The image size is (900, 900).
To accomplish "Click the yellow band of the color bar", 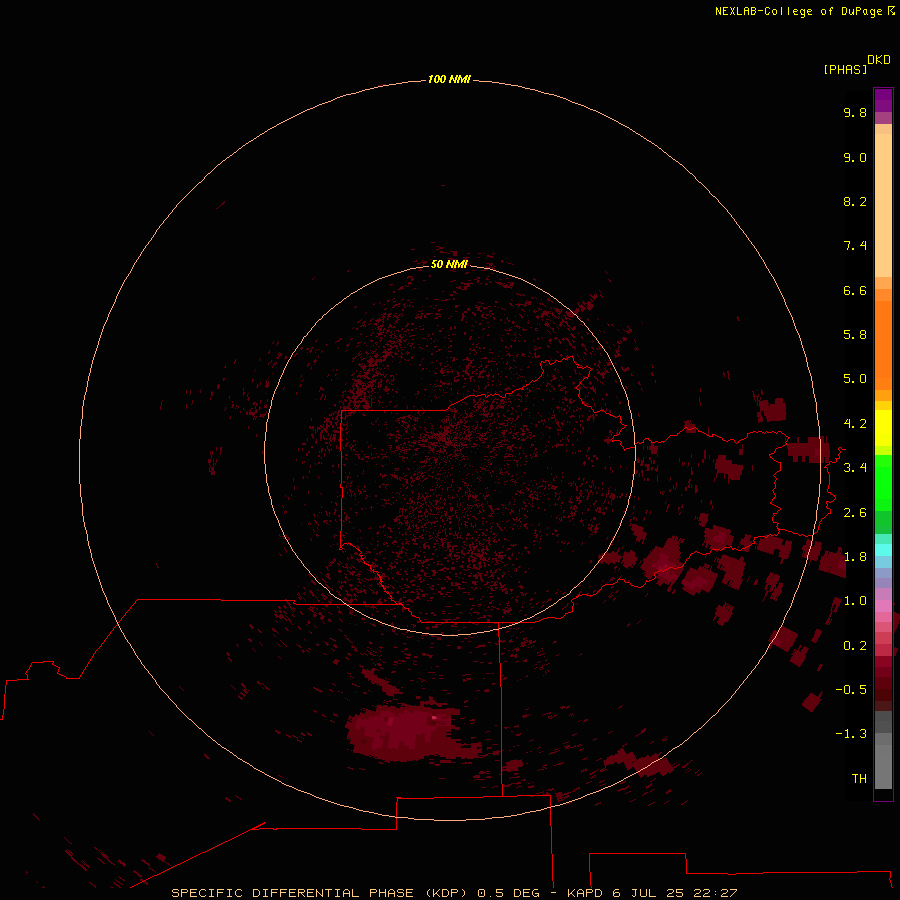I will (x=883, y=428).
